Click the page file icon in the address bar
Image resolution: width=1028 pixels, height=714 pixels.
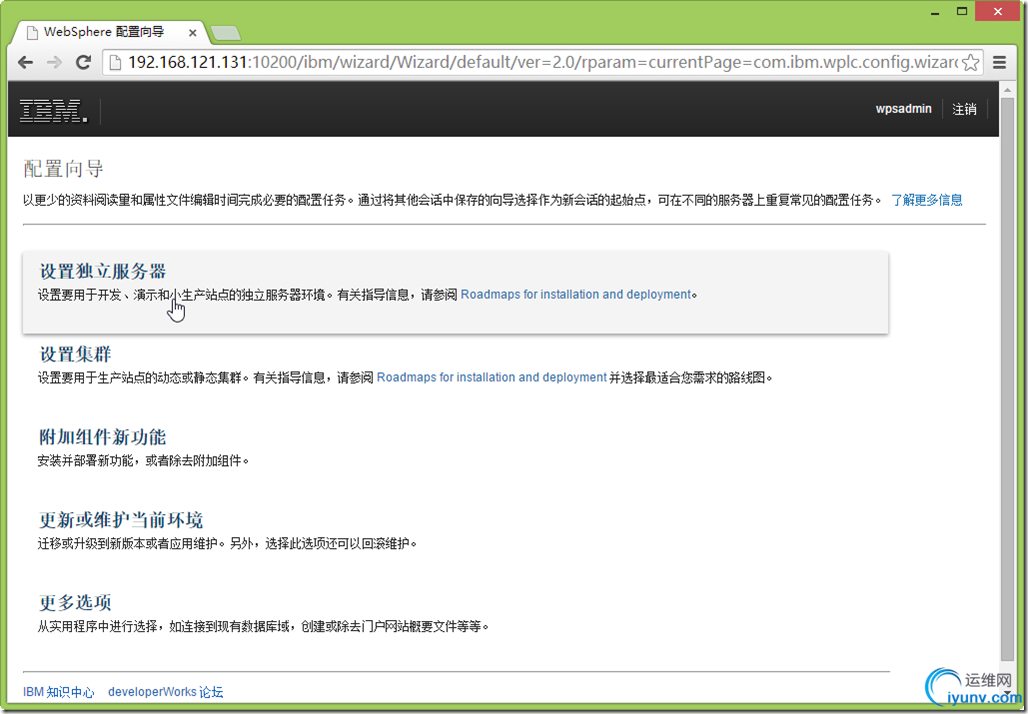115,62
